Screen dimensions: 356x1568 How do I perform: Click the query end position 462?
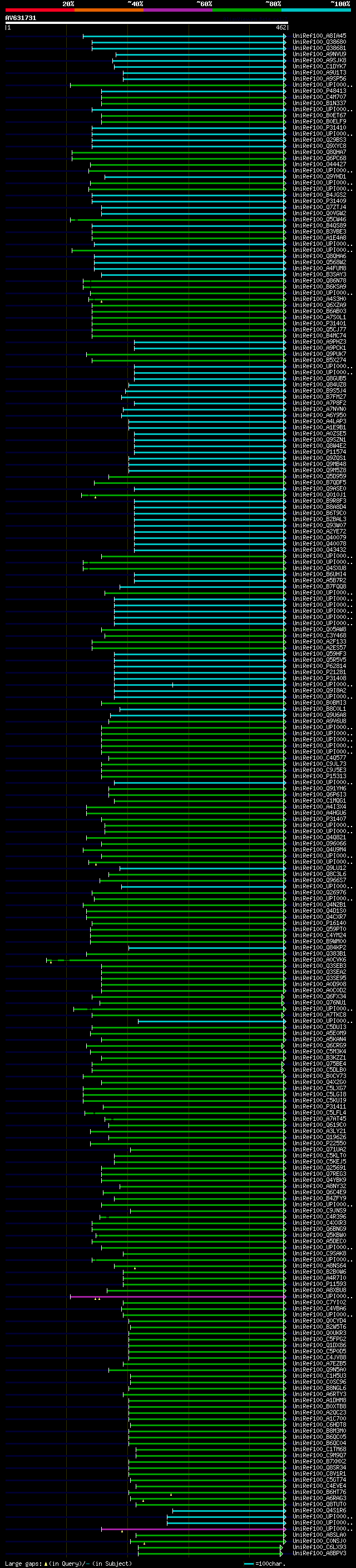coord(280,28)
